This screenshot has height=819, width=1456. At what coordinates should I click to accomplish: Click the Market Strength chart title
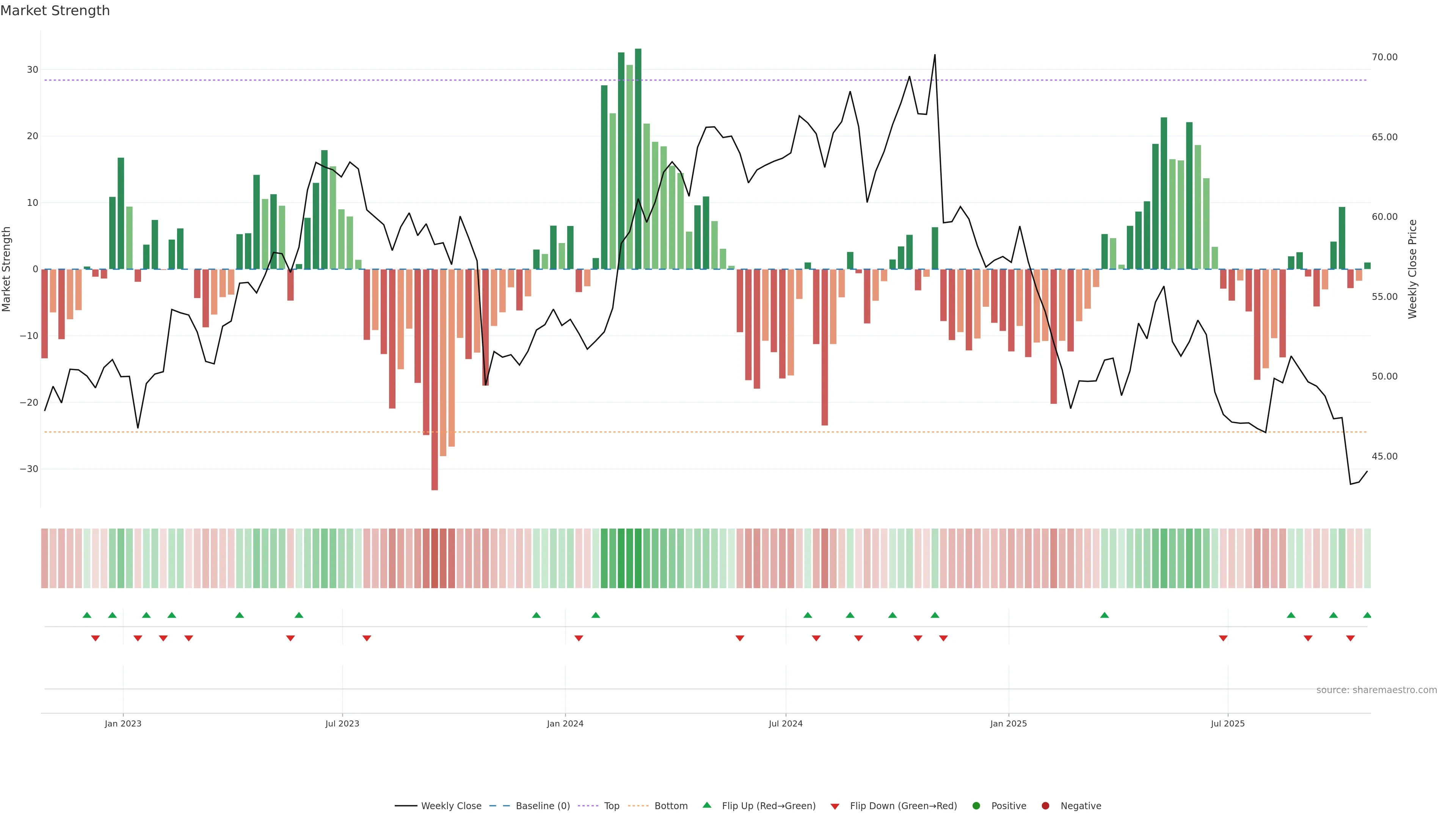click(55, 11)
